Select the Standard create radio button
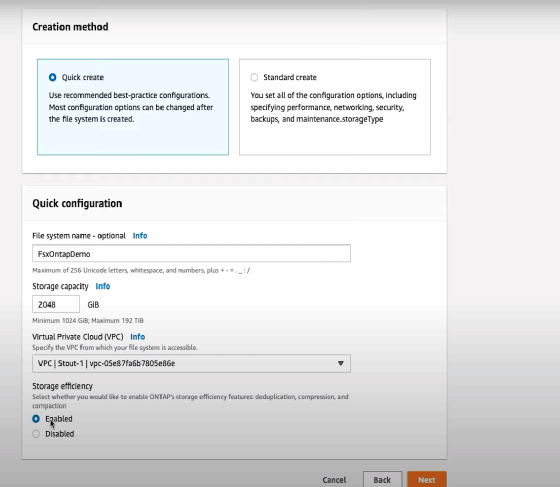Screen dimensions: 560x487 [x=254, y=77]
